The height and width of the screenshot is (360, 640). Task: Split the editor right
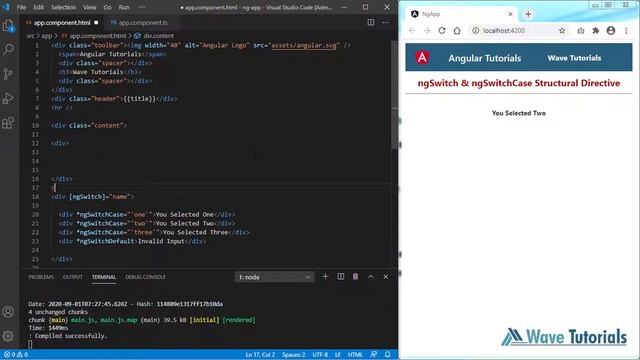371,22
